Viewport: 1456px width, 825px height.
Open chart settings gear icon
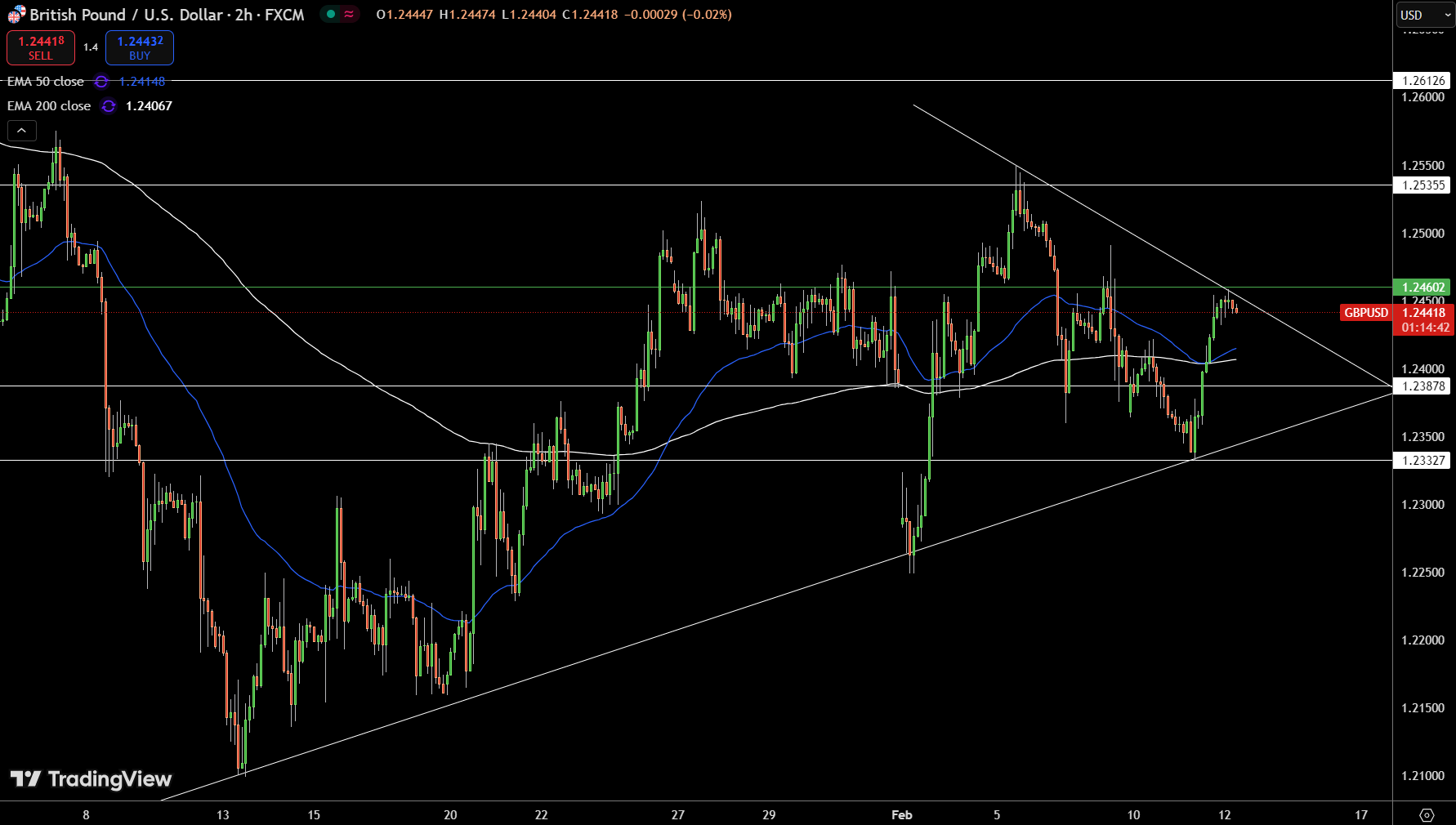point(1427,814)
